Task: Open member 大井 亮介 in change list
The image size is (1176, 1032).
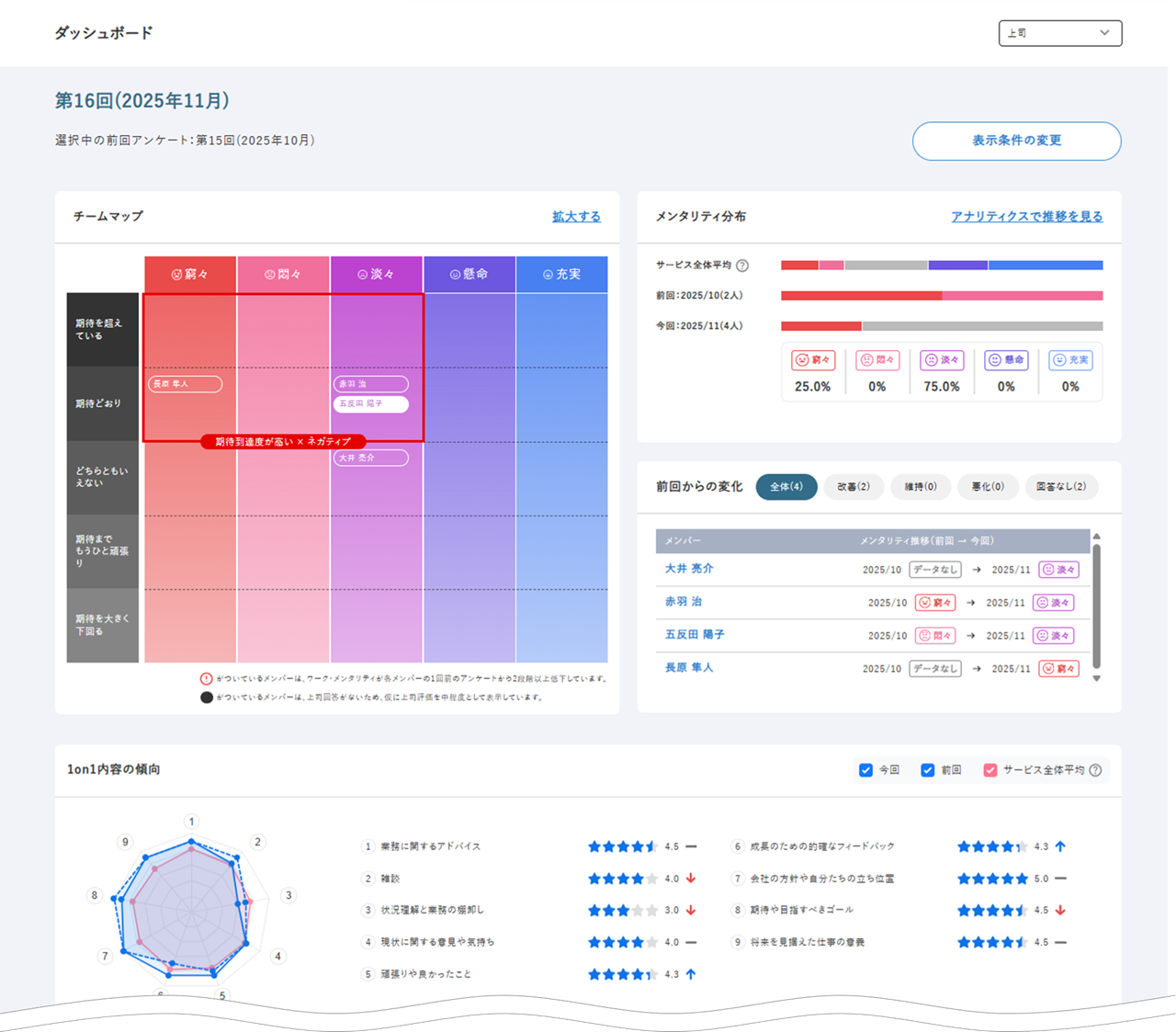Action: click(x=689, y=569)
